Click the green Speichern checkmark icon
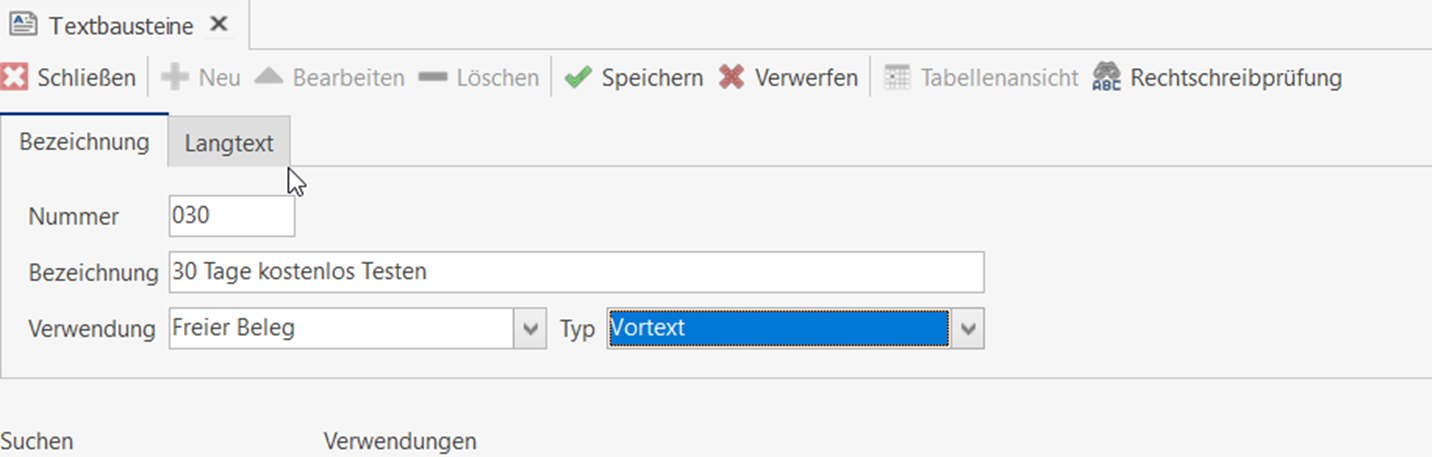The width and height of the screenshot is (1432, 457). click(x=578, y=77)
